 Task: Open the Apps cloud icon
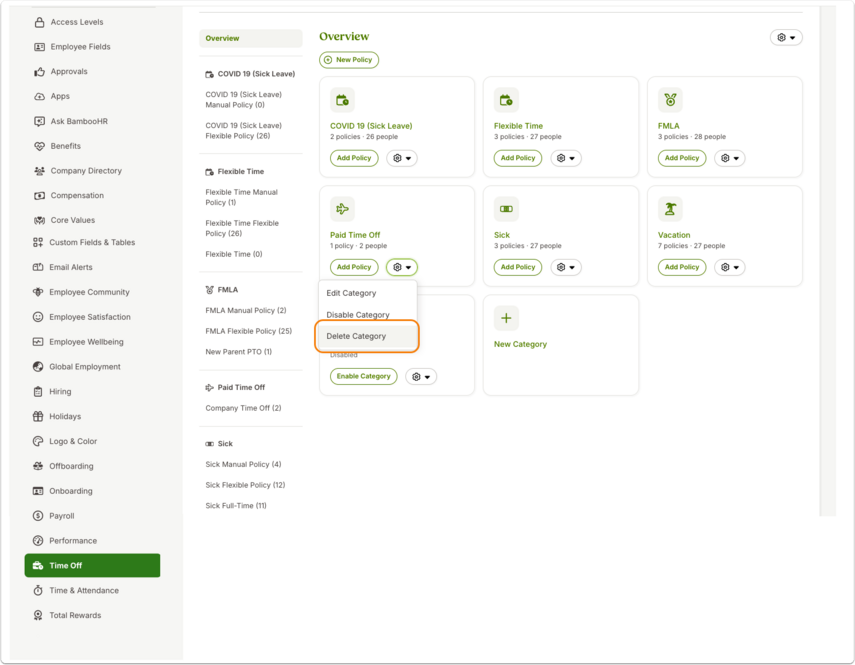coord(39,96)
